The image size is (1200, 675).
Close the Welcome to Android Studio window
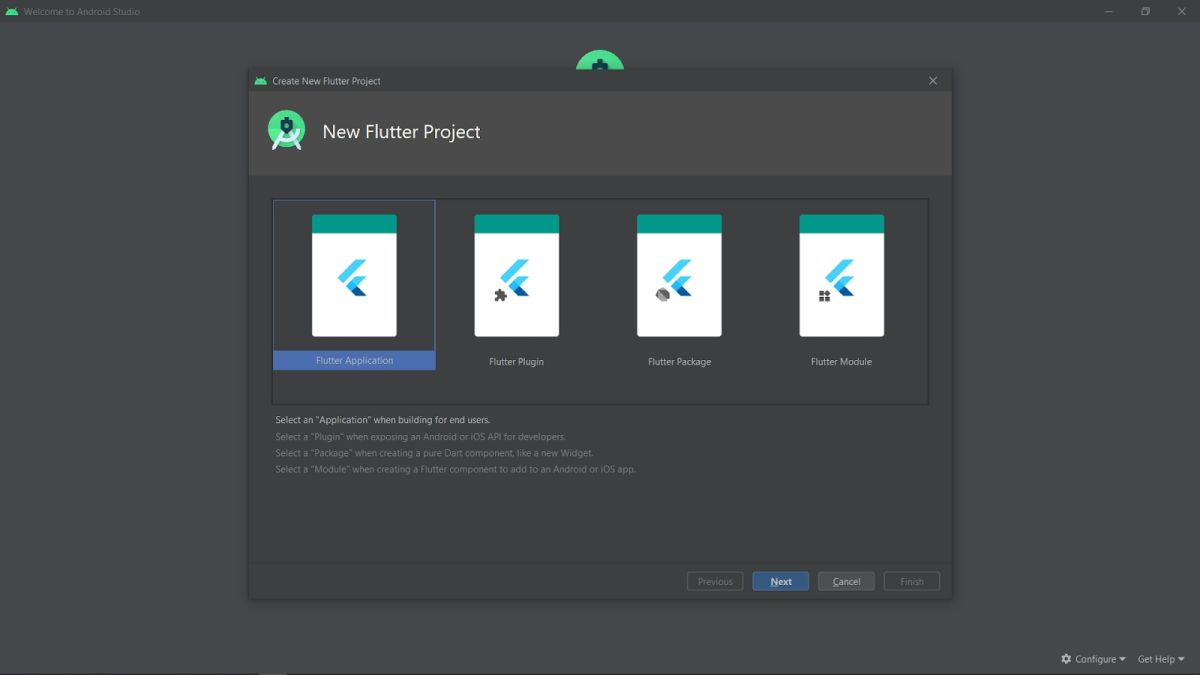pyautogui.click(x=1181, y=12)
